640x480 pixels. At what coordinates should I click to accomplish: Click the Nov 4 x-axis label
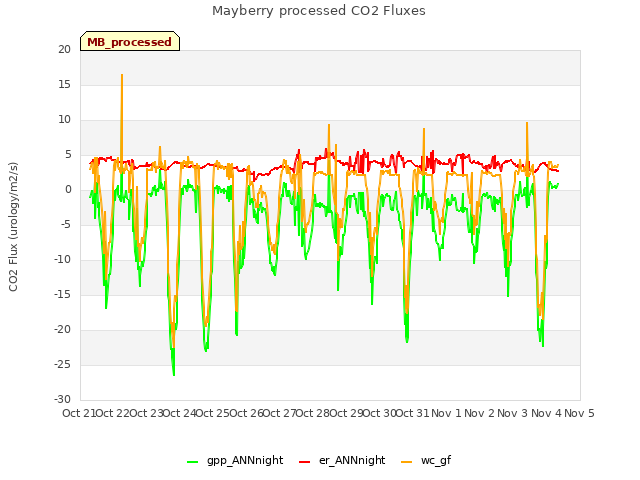pos(547,413)
